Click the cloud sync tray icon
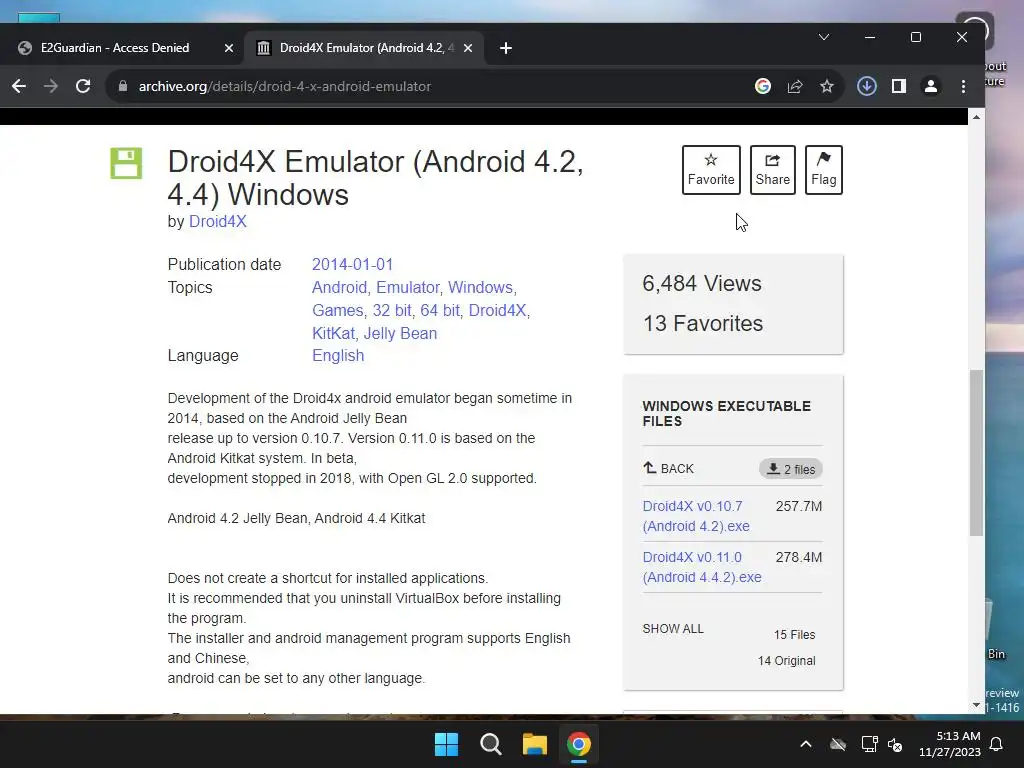 coord(838,744)
